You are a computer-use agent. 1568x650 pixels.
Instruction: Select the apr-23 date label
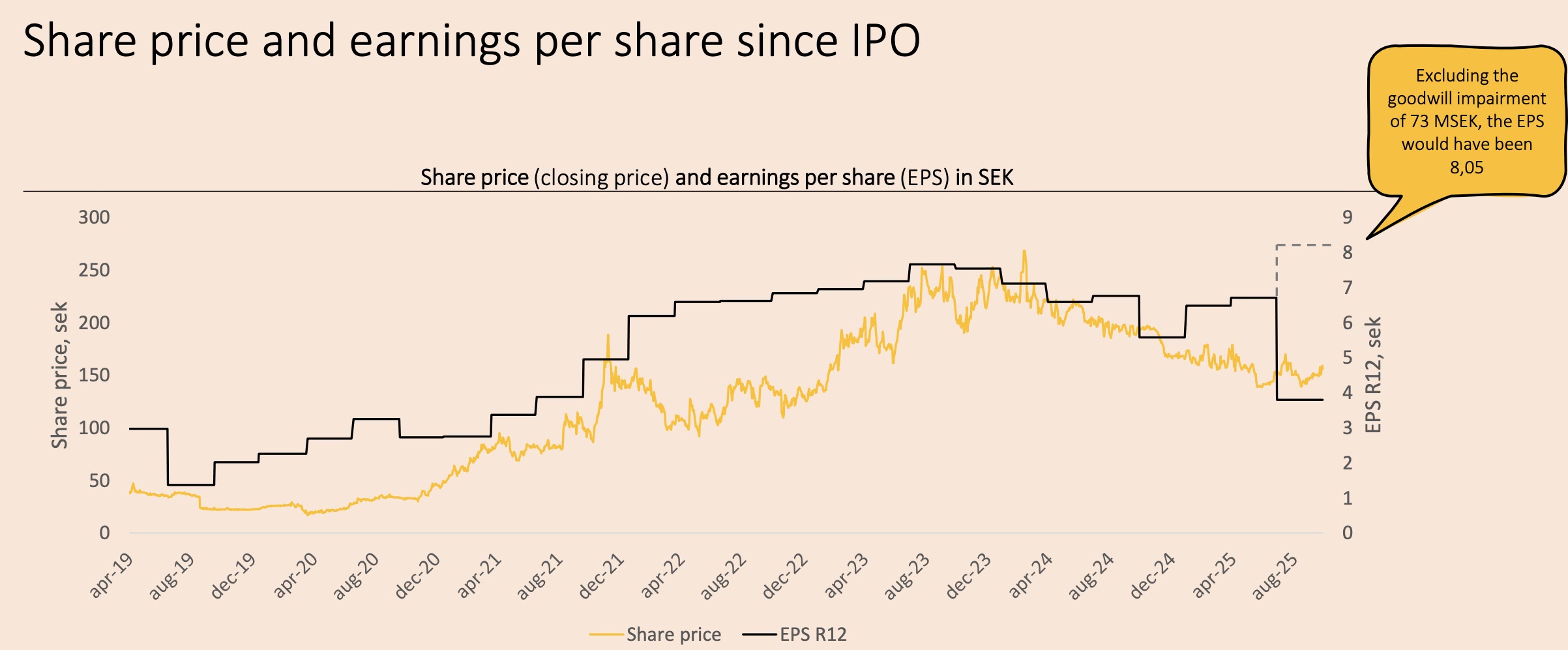point(846,575)
